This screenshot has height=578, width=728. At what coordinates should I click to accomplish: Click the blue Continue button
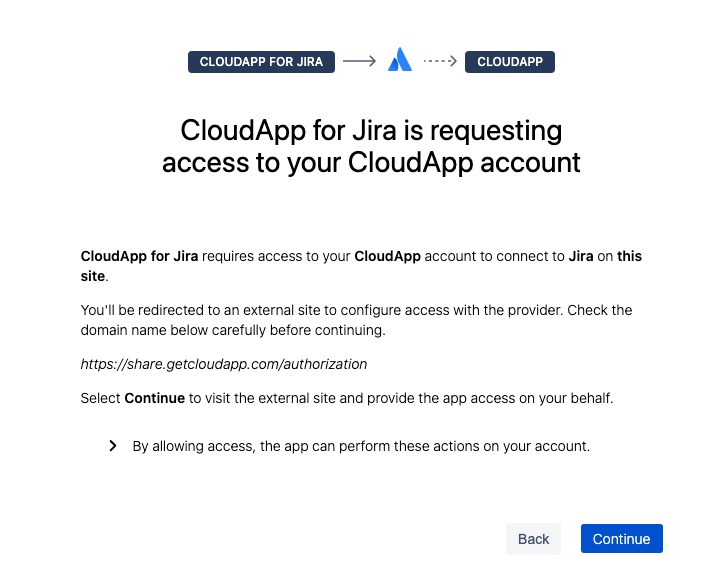[x=621, y=539]
